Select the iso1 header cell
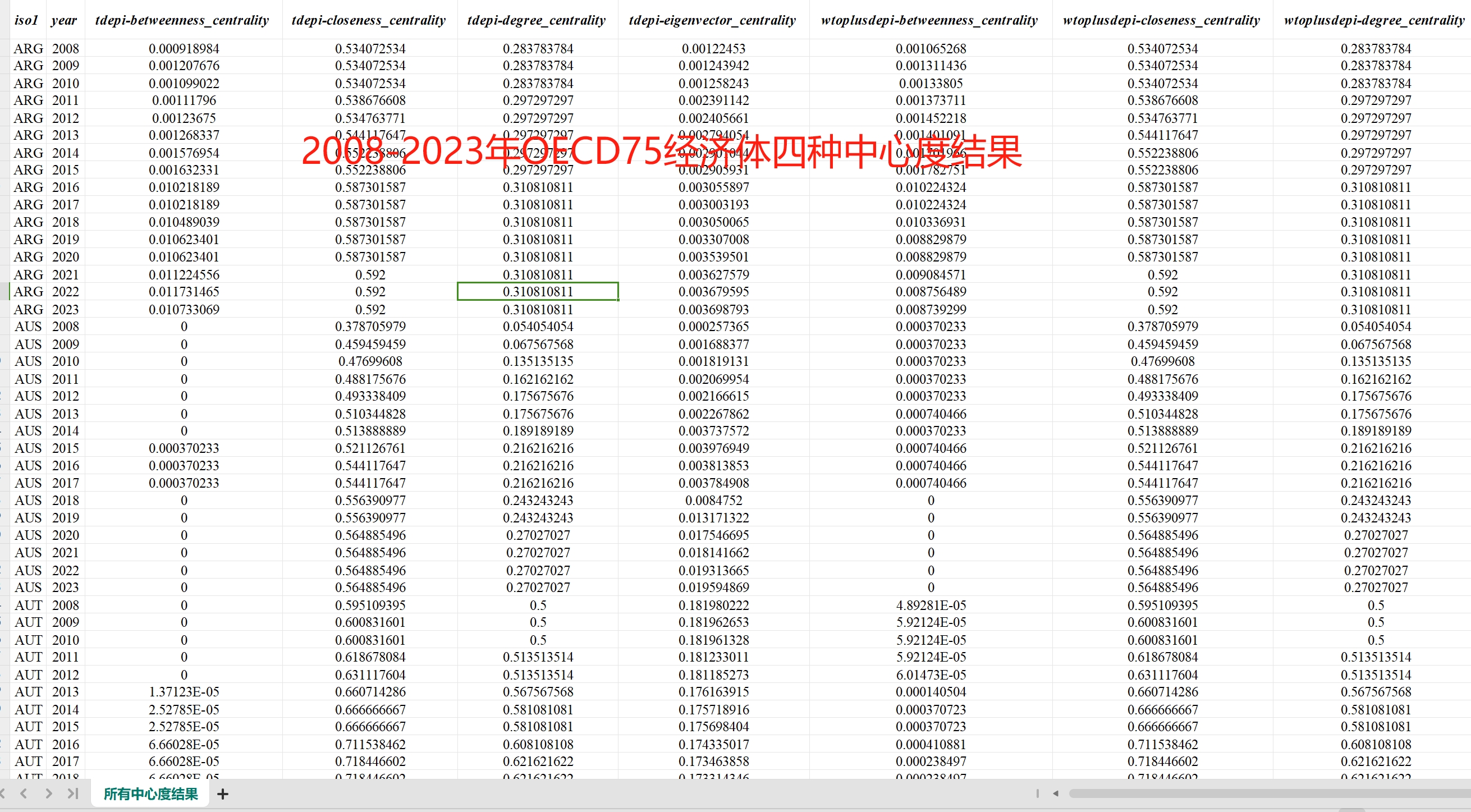 [x=26, y=21]
